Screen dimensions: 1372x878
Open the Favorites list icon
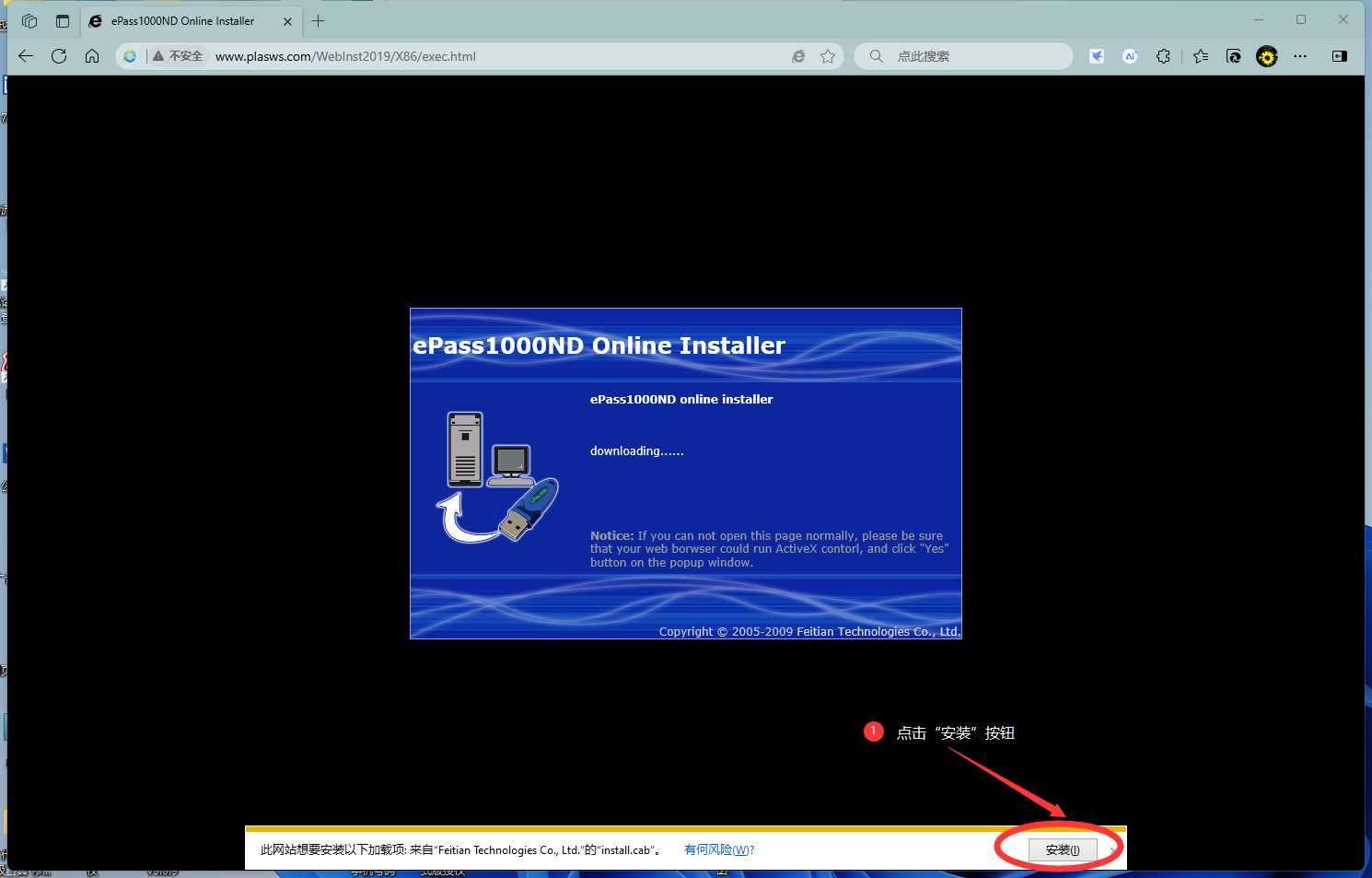coord(1201,56)
